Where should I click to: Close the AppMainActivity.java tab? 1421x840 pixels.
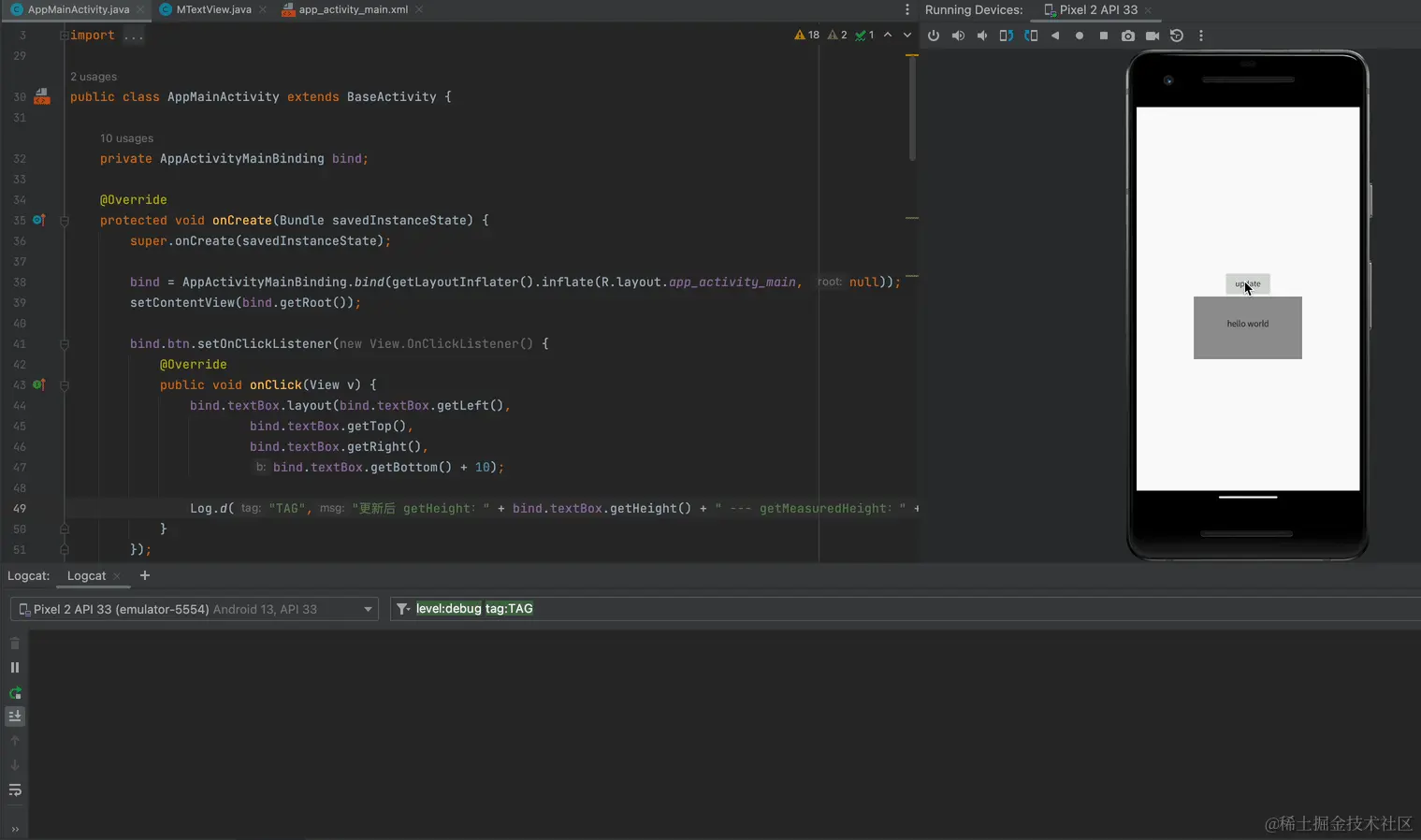click(140, 9)
